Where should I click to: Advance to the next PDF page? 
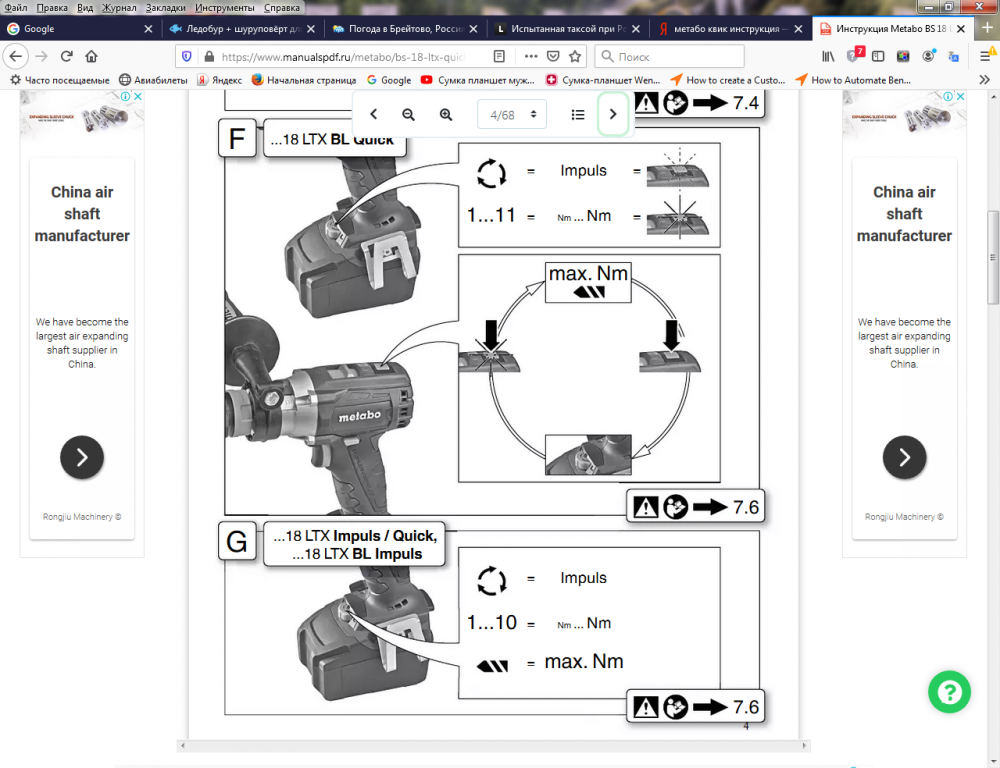click(613, 114)
